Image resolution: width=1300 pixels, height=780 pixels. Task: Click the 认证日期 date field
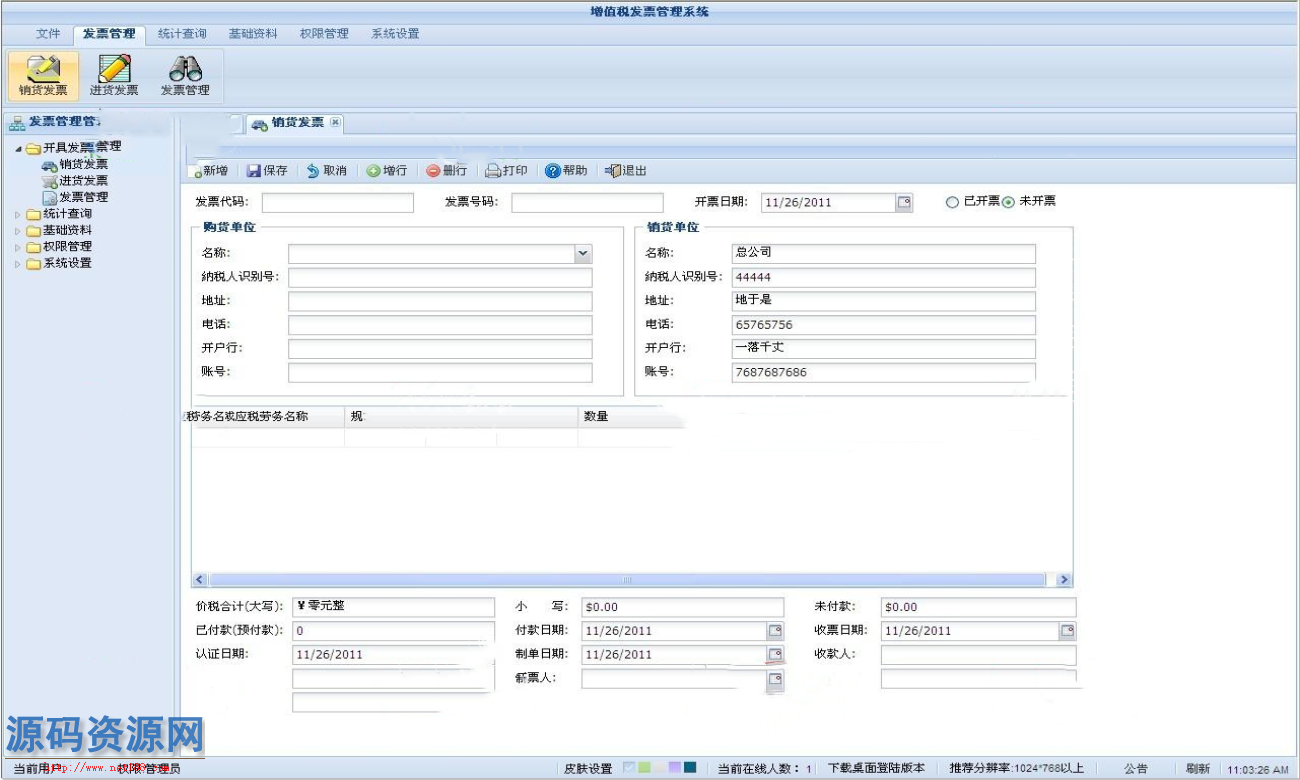point(393,656)
